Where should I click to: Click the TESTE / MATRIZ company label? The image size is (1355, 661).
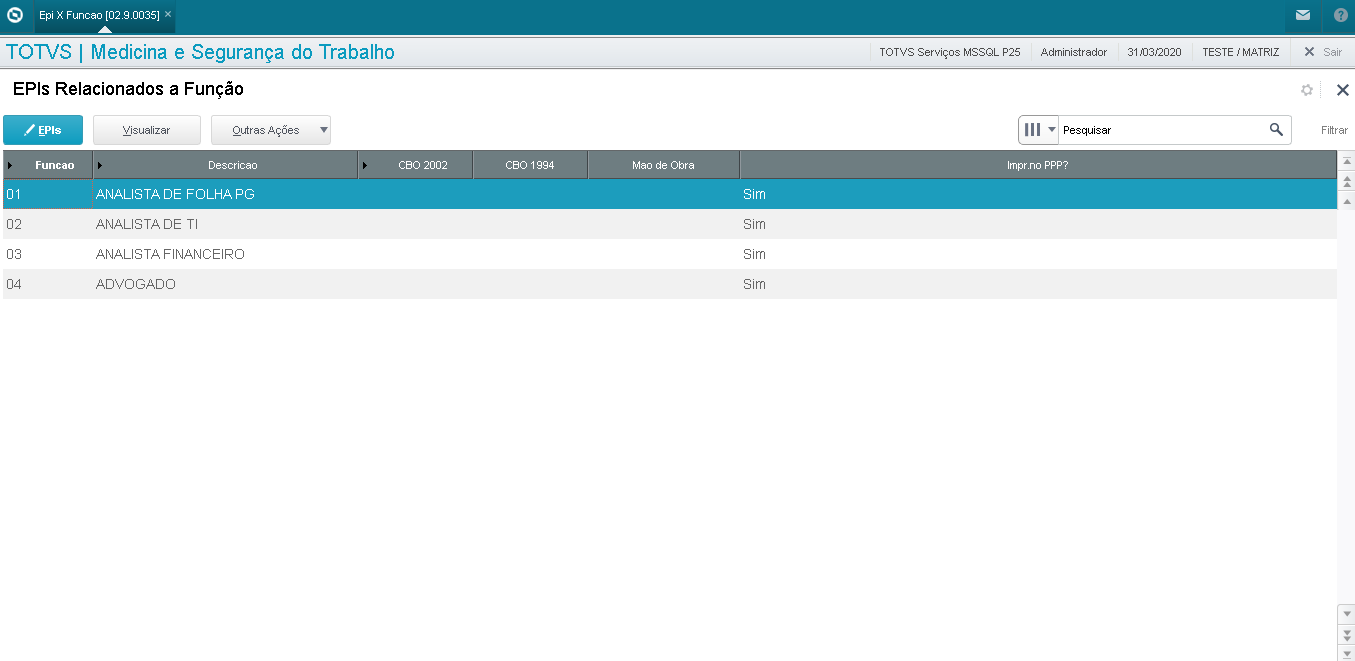point(1241,52)
